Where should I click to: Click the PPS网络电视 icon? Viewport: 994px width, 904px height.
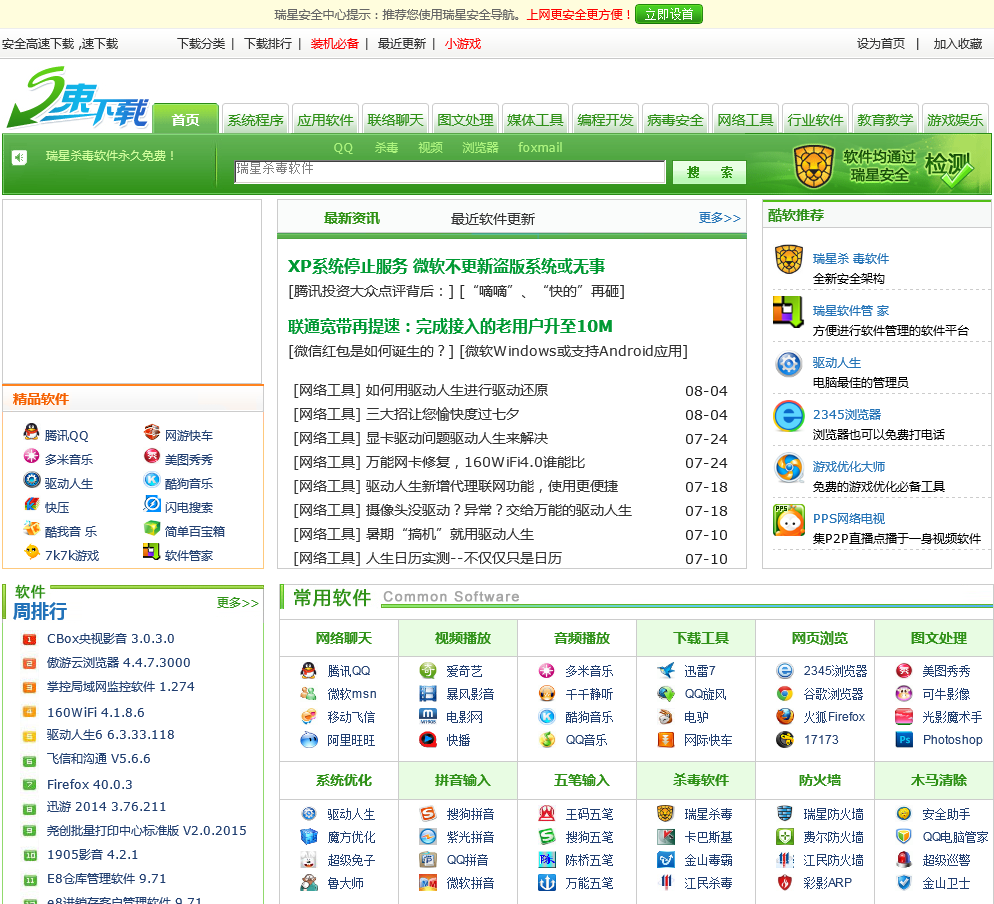pyautogui.click(x=789, y=520)
